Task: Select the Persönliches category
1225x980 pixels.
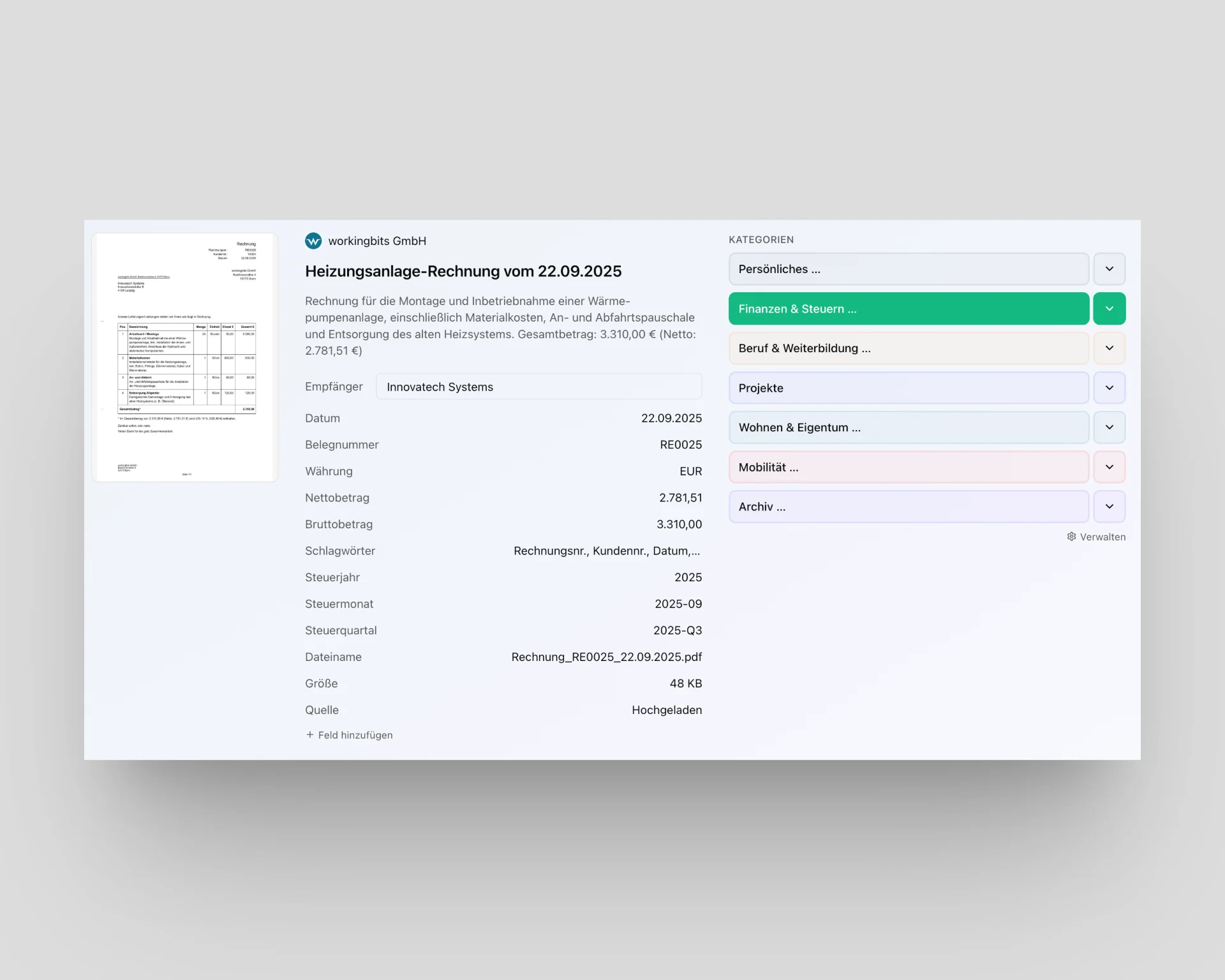Action: [908, 269]
